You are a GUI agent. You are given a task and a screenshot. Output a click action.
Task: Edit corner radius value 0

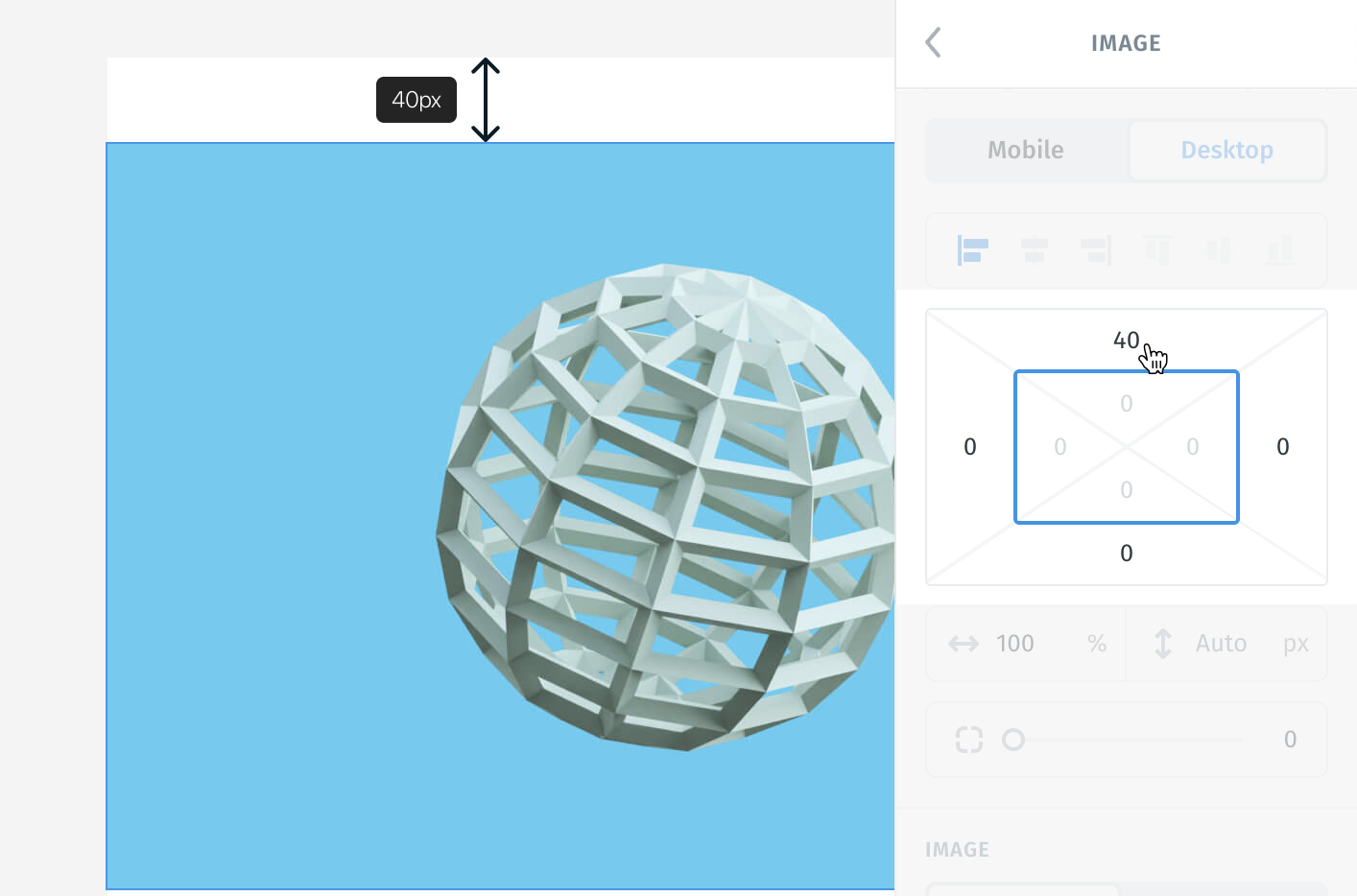[x=1290, y=739]
